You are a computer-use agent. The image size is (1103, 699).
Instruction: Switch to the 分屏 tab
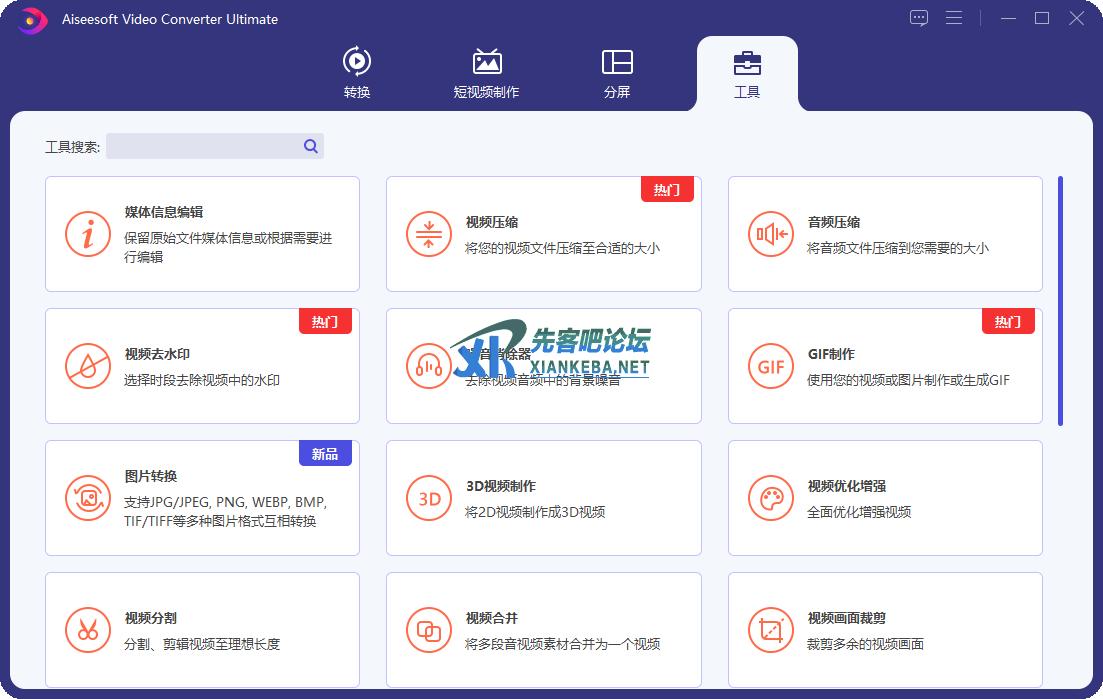tap(617, 73)
